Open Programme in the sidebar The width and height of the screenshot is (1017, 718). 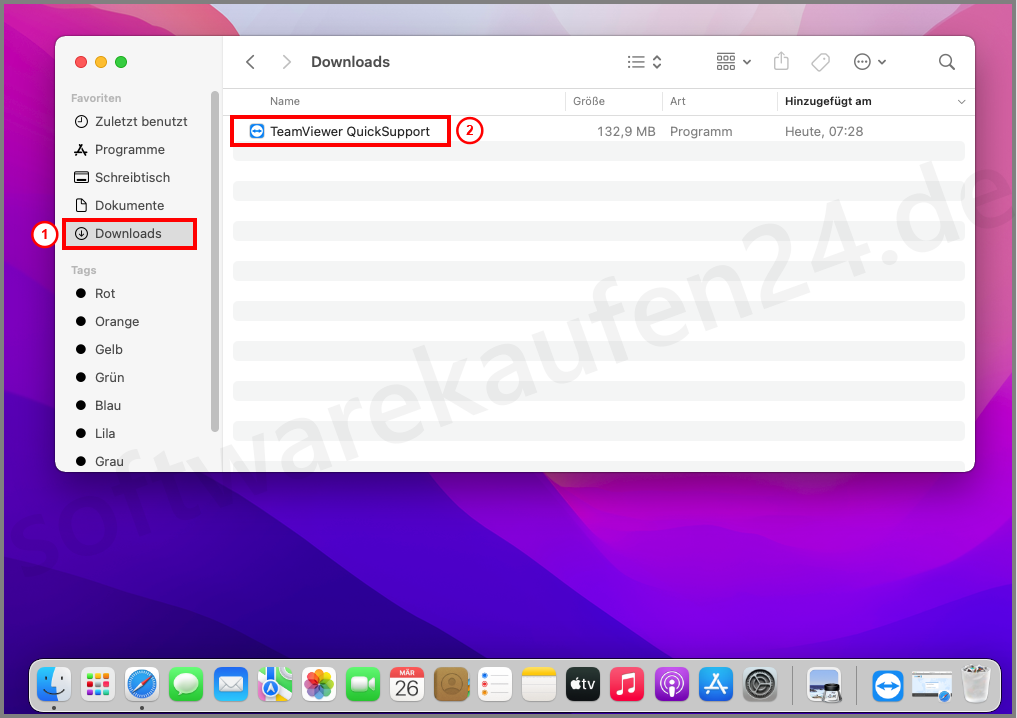[x=120, y=150]
